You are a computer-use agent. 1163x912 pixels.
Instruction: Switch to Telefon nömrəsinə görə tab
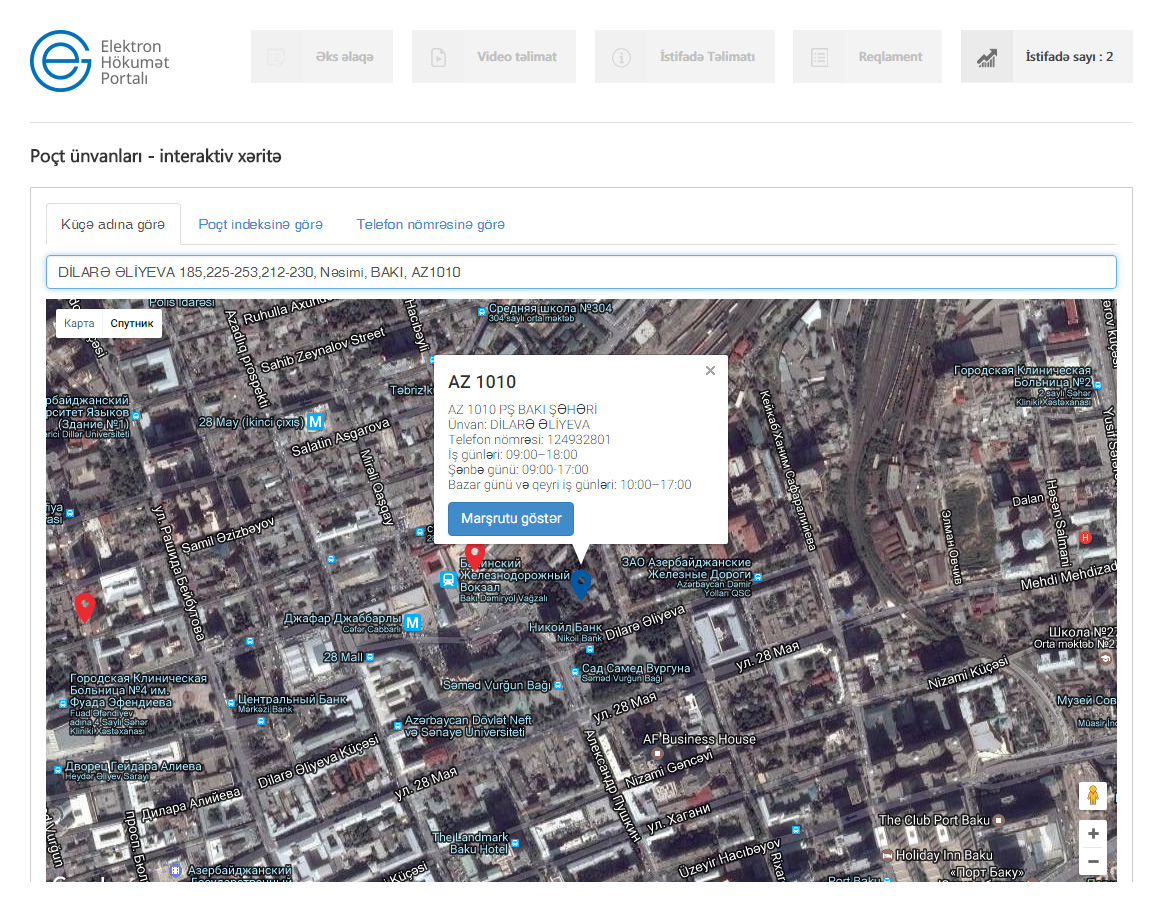[x=430, y=224]
